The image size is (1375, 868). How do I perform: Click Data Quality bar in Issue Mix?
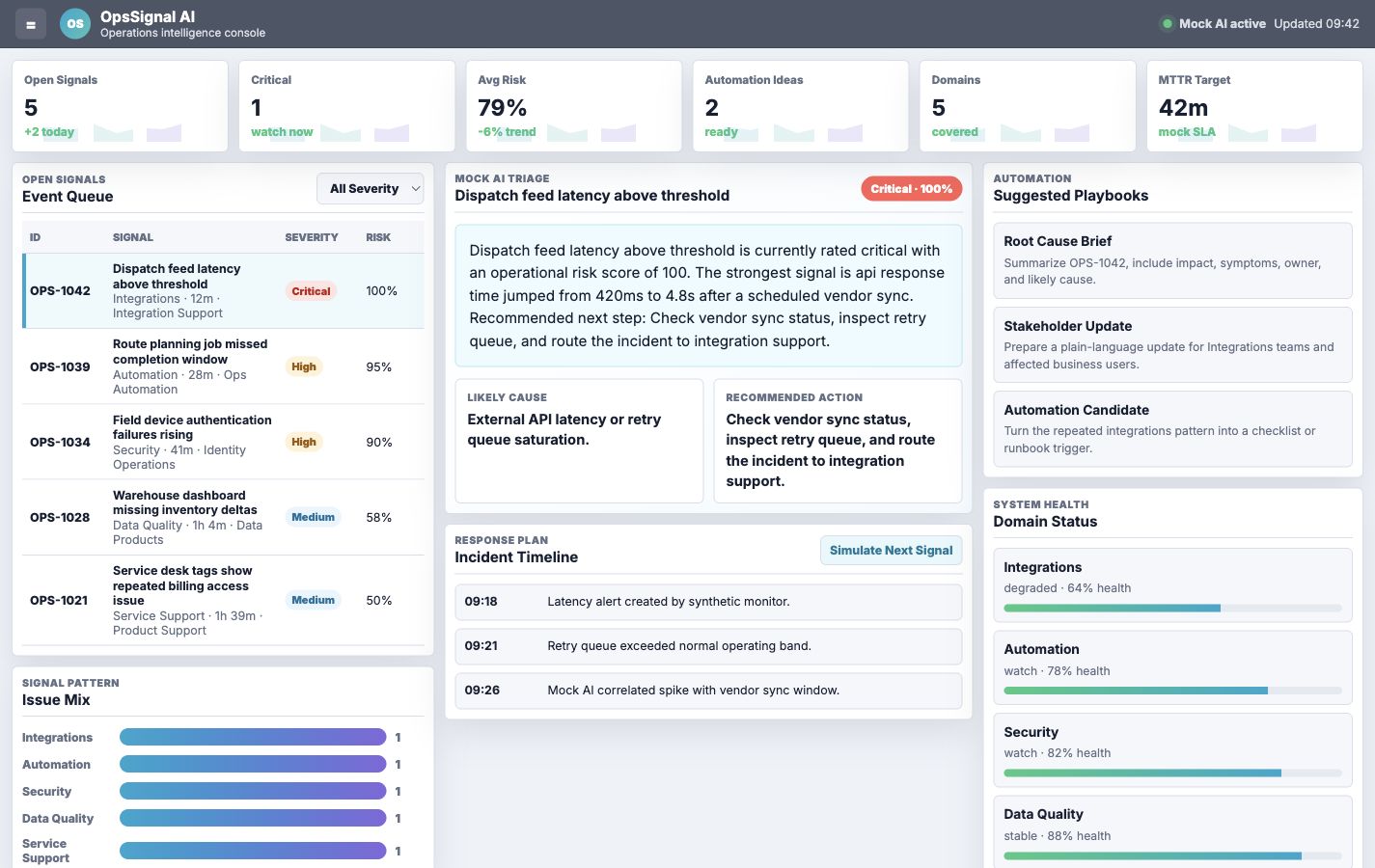[253, 818]
